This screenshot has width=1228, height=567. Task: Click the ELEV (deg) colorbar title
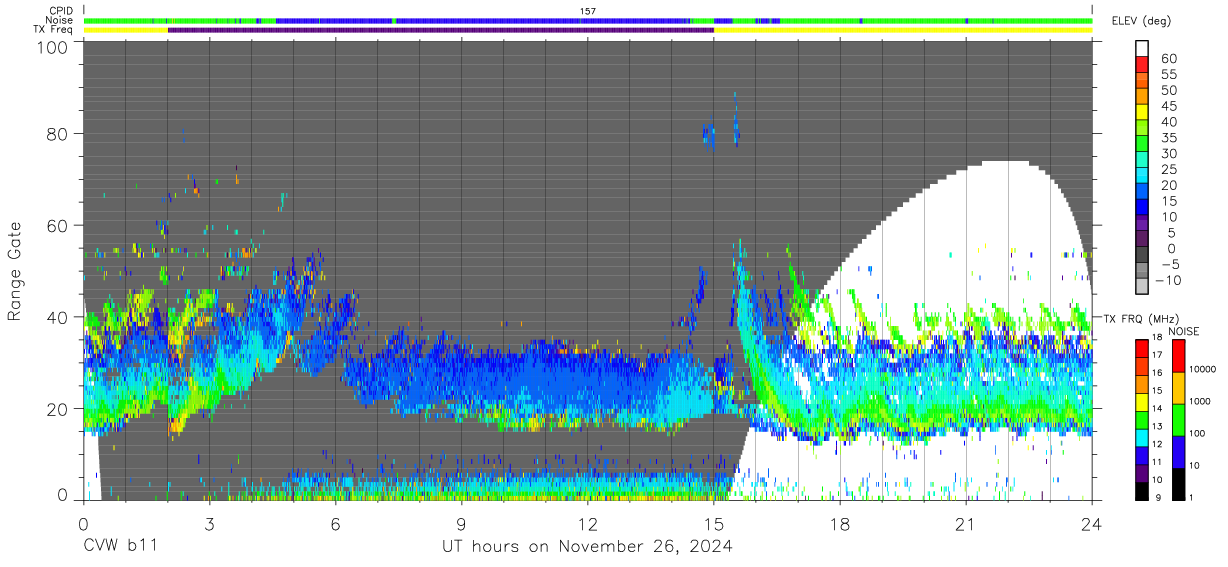click(1141, 21)
